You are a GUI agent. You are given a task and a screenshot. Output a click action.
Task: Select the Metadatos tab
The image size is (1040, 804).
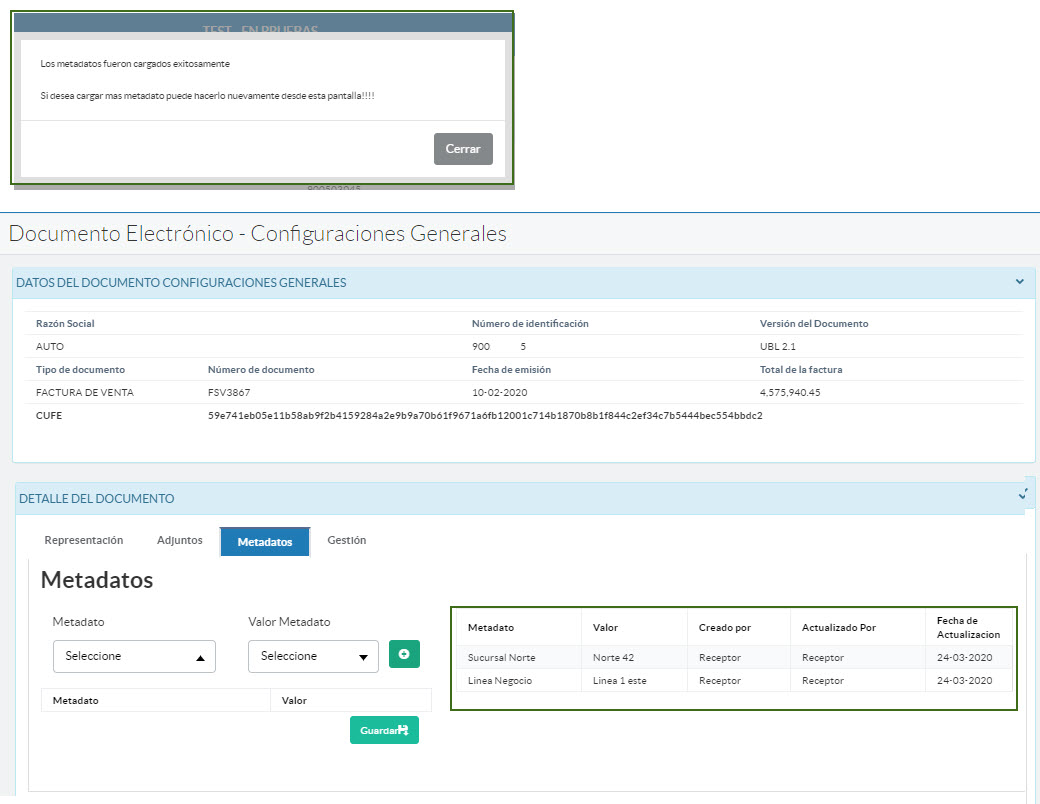[x=265, y=542]
